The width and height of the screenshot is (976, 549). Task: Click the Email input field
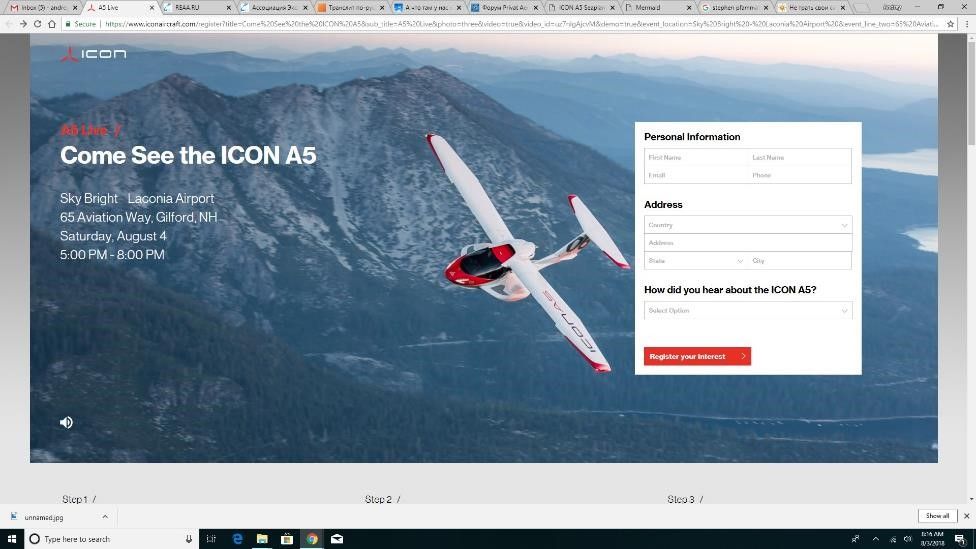pos(696,175)
